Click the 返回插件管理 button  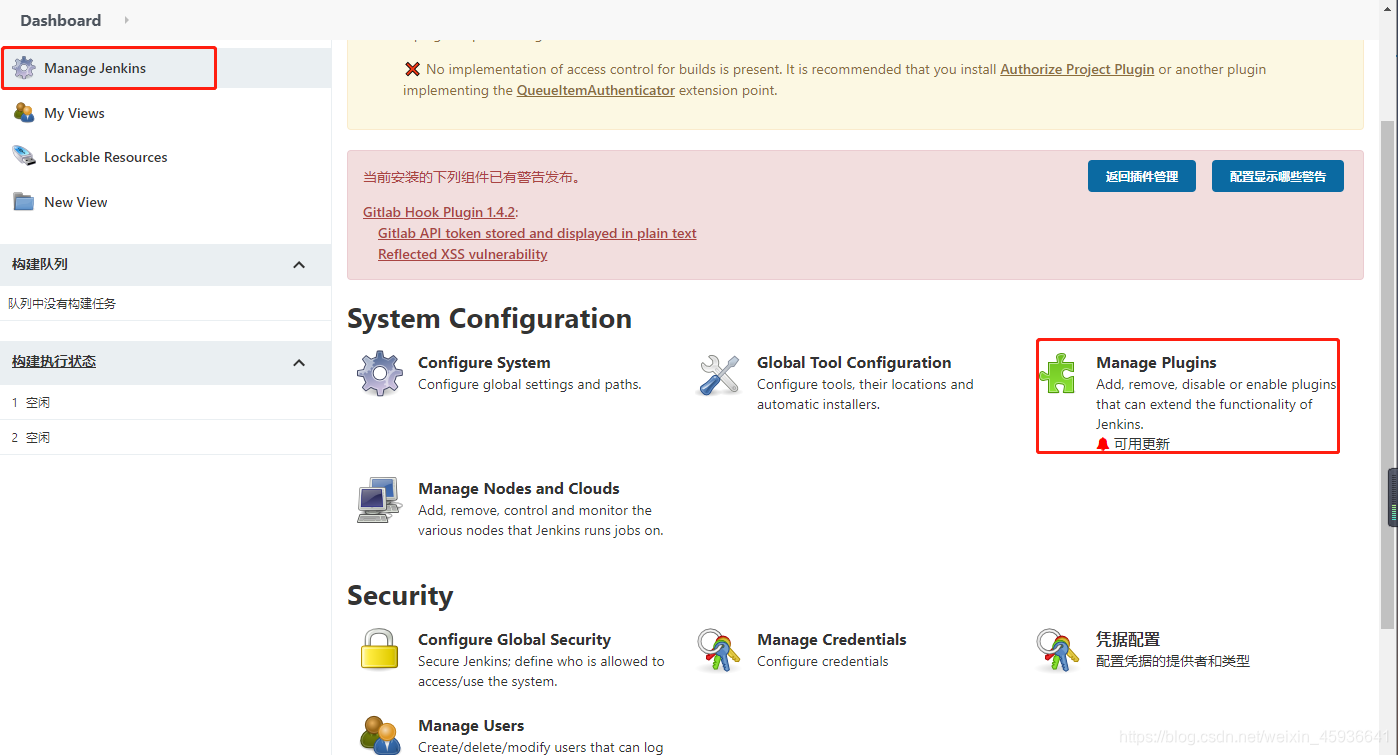click(1142, 176)
